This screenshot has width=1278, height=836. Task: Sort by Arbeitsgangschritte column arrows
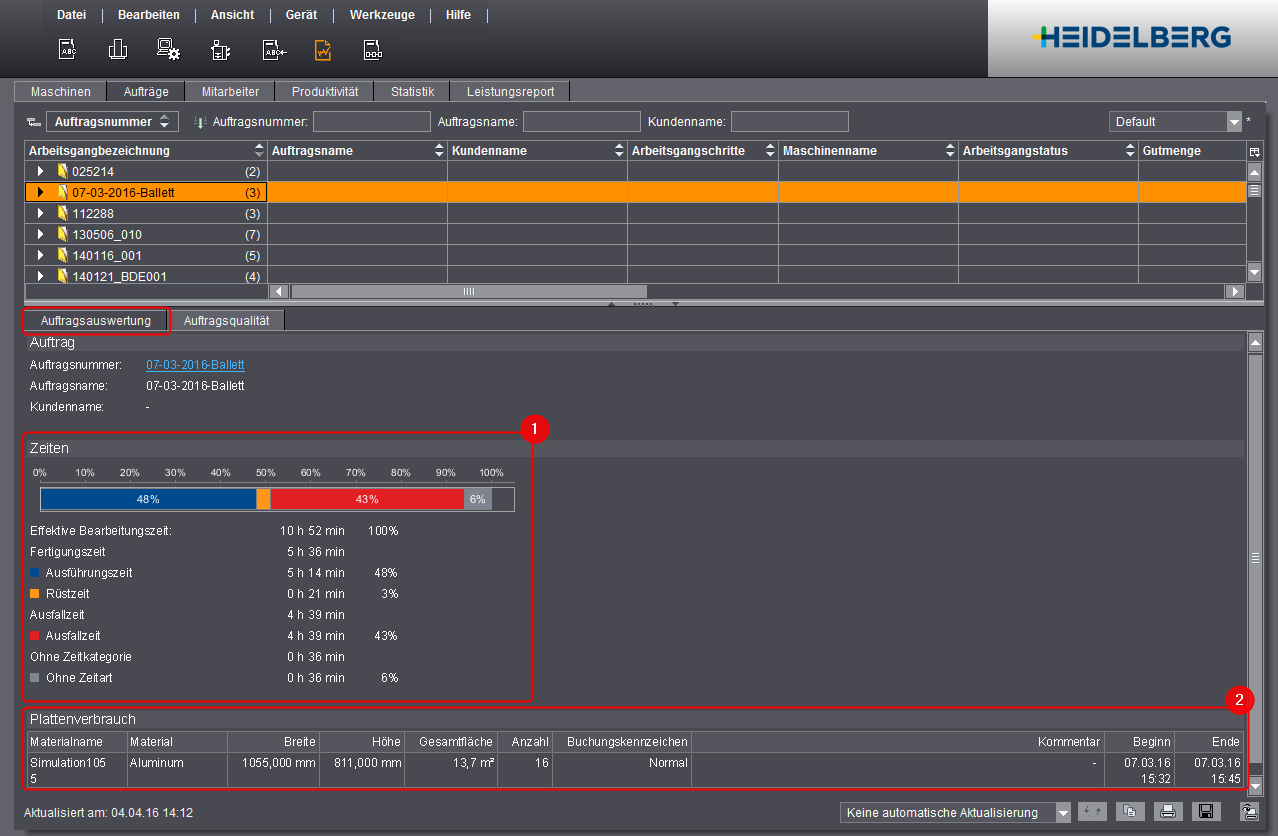coord(769,151)
